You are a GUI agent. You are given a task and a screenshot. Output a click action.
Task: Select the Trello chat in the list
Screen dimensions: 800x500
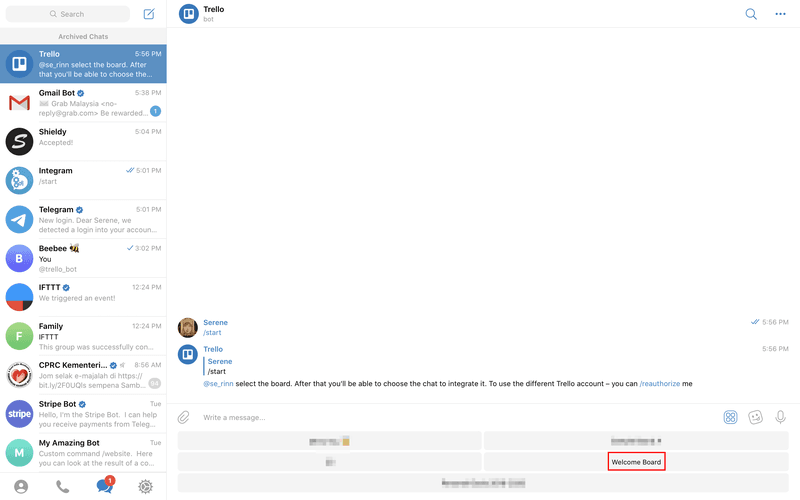(83, 64)
